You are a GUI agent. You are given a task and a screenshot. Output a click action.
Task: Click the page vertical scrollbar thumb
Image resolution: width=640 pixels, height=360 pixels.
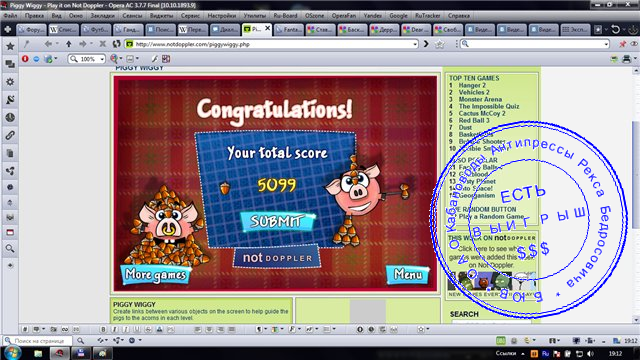[636, 176]
